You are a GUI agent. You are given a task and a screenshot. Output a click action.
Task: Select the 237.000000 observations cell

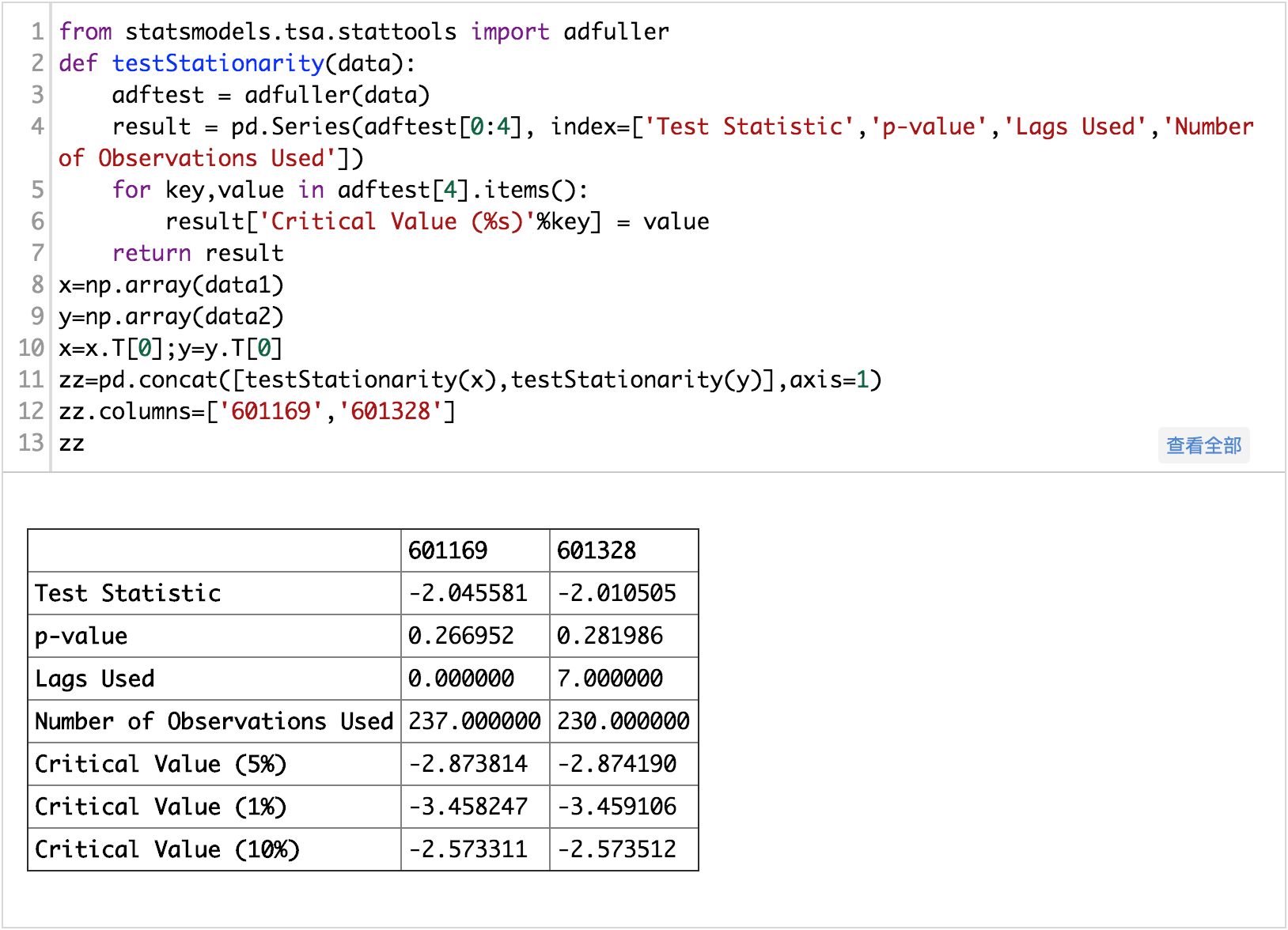click(474, 721)
